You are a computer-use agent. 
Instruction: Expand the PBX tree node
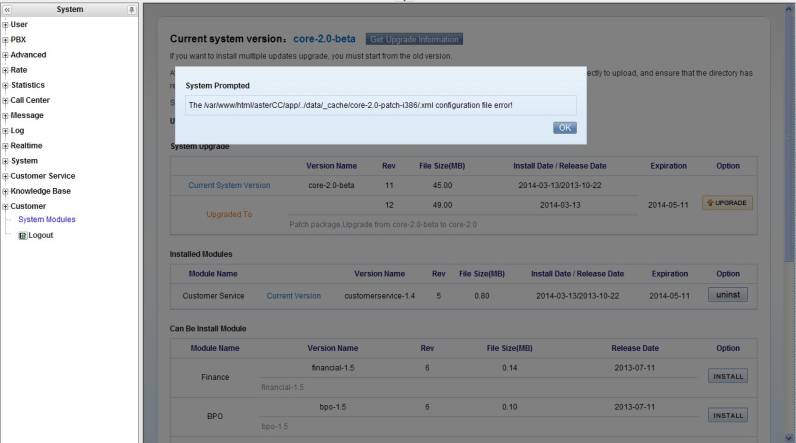pos(5,40)
